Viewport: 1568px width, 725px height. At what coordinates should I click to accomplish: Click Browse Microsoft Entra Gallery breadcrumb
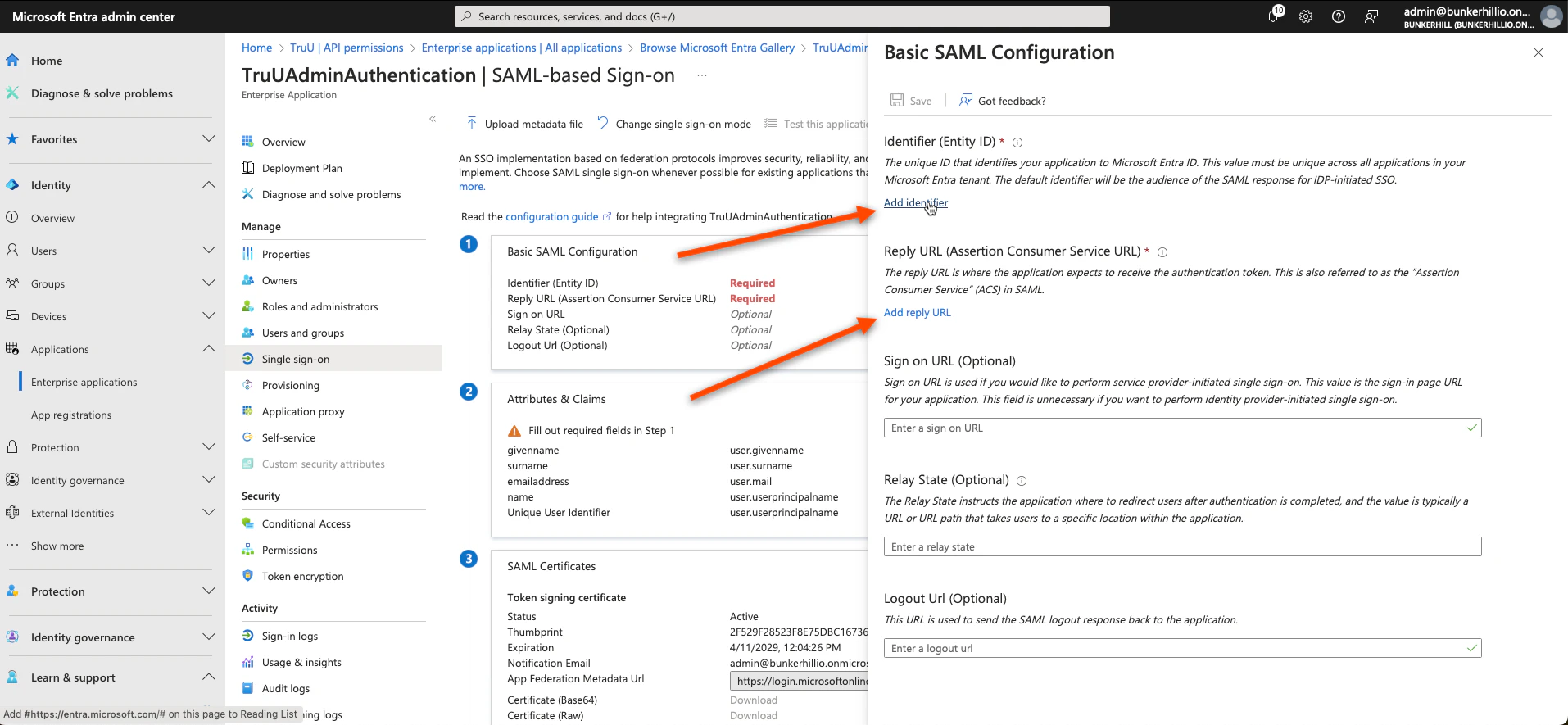(717, 48)
